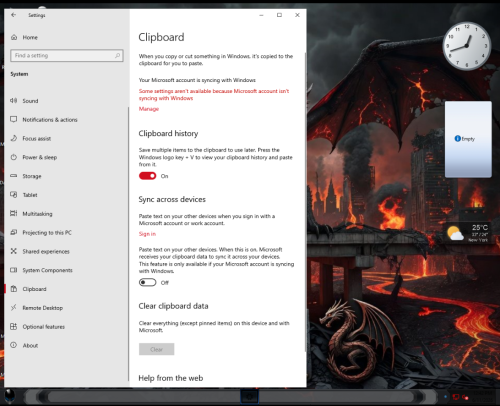Screen dimensions: 500x406
Task: Open the About page
Action: [x=30, y=345]
